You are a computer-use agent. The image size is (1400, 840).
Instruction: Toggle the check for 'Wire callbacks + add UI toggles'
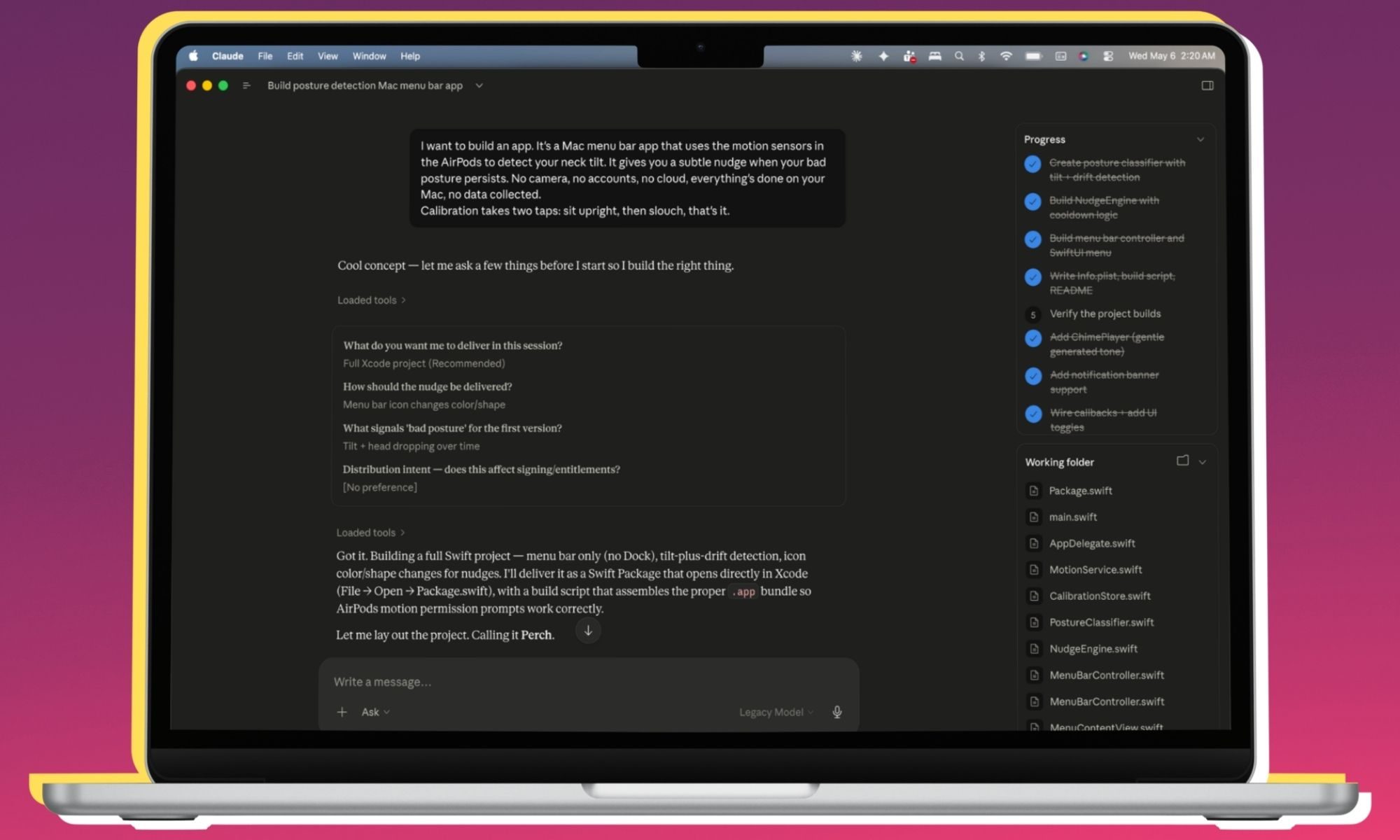[1033, 414]
